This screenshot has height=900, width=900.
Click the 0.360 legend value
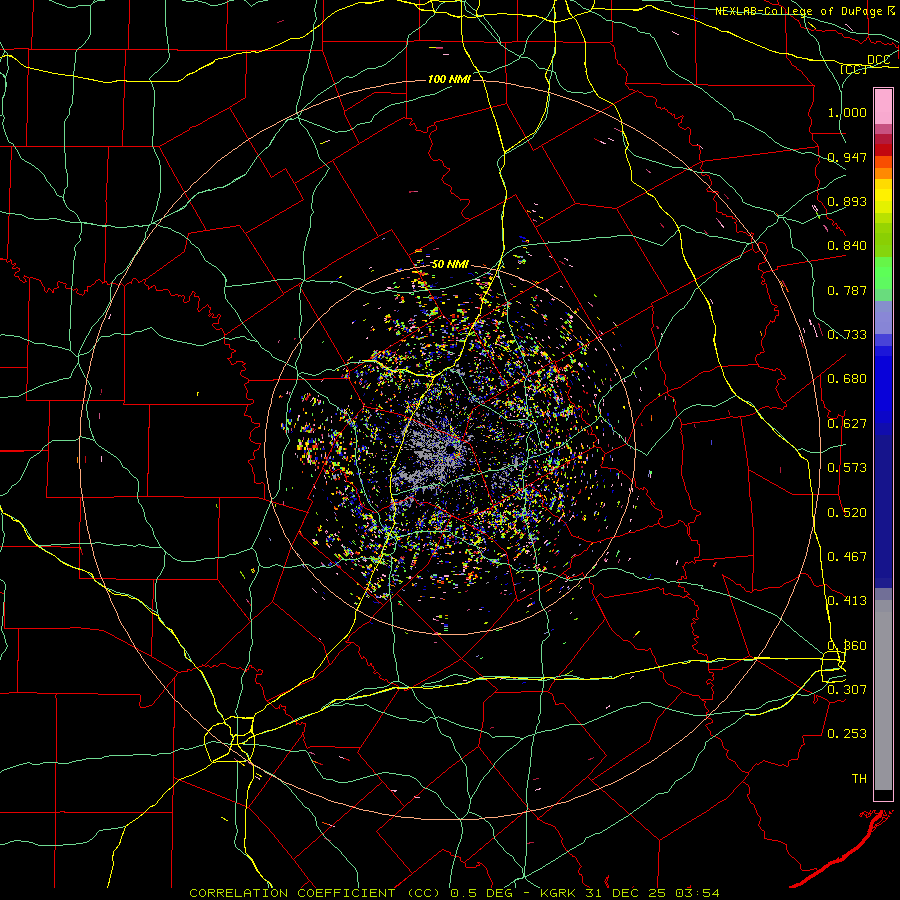[847, 646]
